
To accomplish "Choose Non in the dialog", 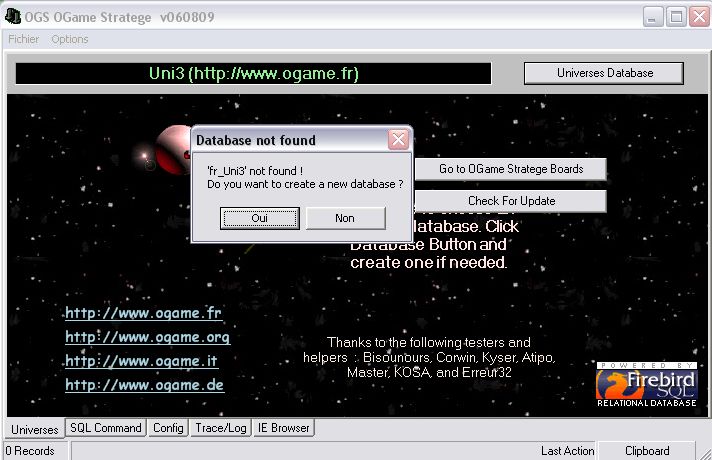I will 345,218.
